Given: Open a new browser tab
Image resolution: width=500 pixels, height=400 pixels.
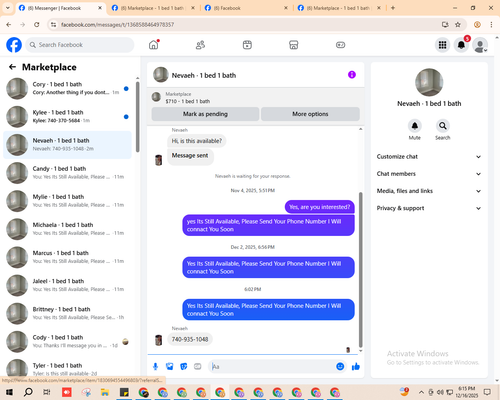Looking at the screenshot, I should tap(393, 8).
